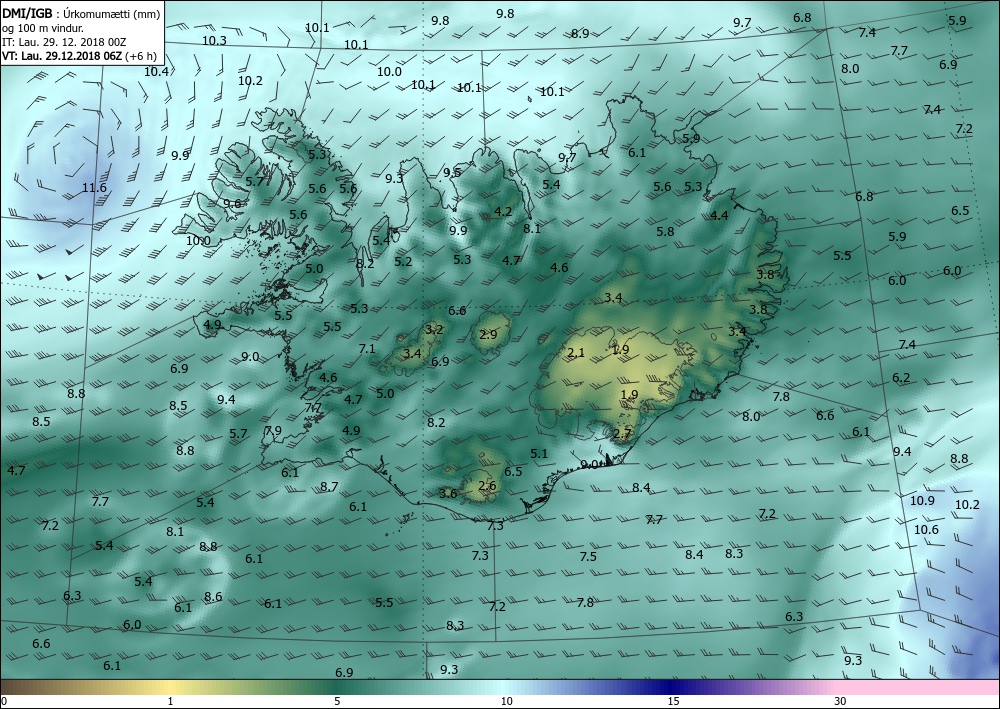
Task: Click the 11.6 value in the blue low
Action: point(94,188)
